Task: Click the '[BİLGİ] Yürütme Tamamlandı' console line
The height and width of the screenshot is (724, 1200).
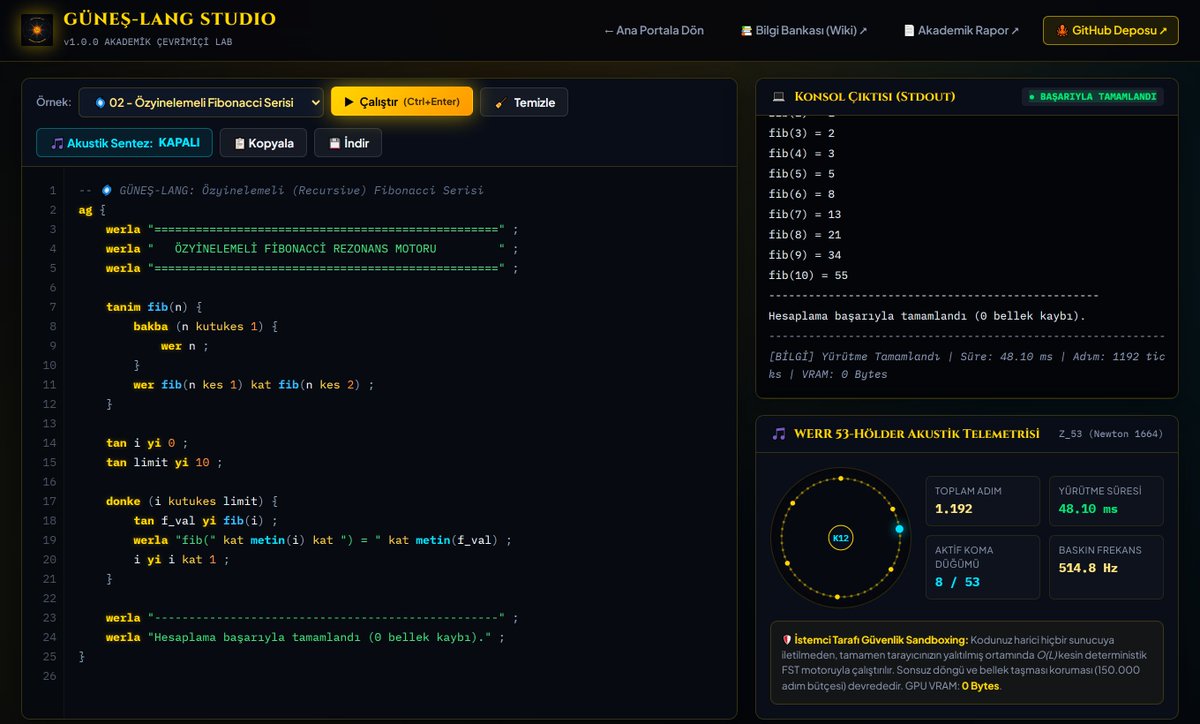Action: point(966,365)
